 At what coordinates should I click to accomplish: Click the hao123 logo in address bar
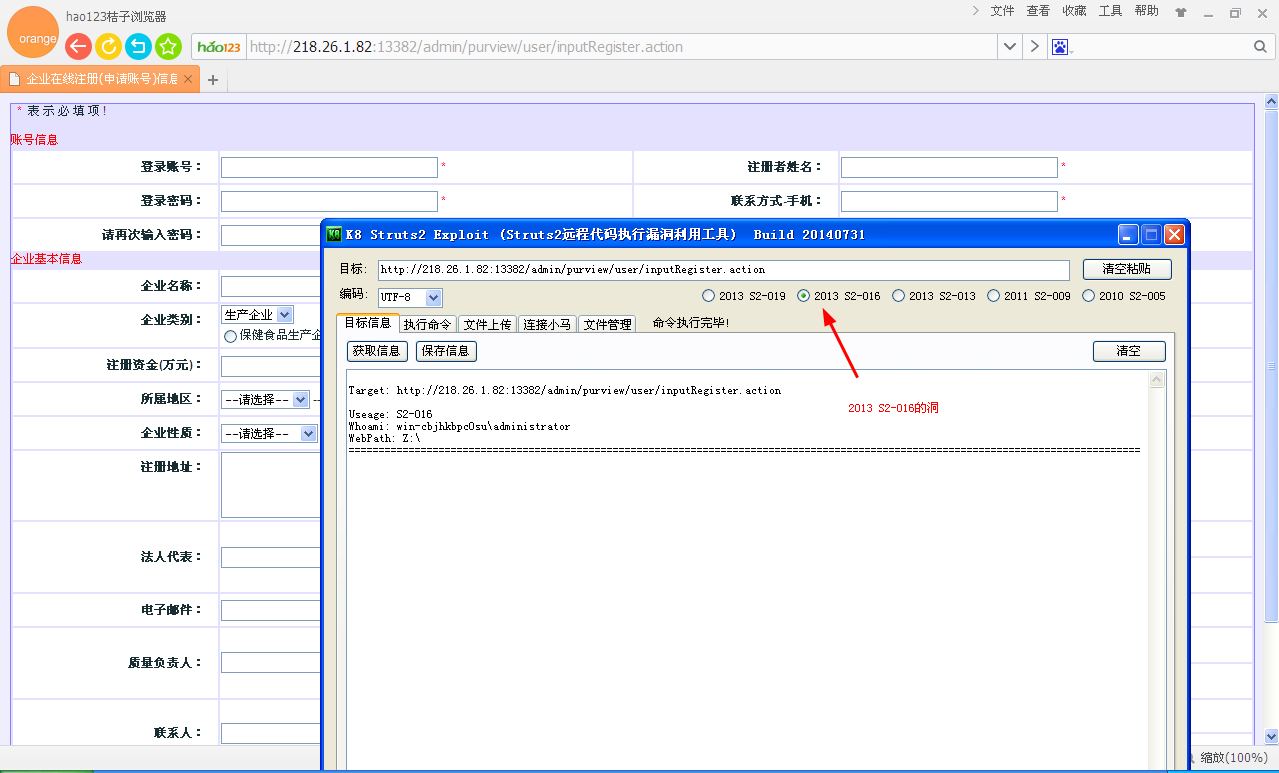click(219, 47)
